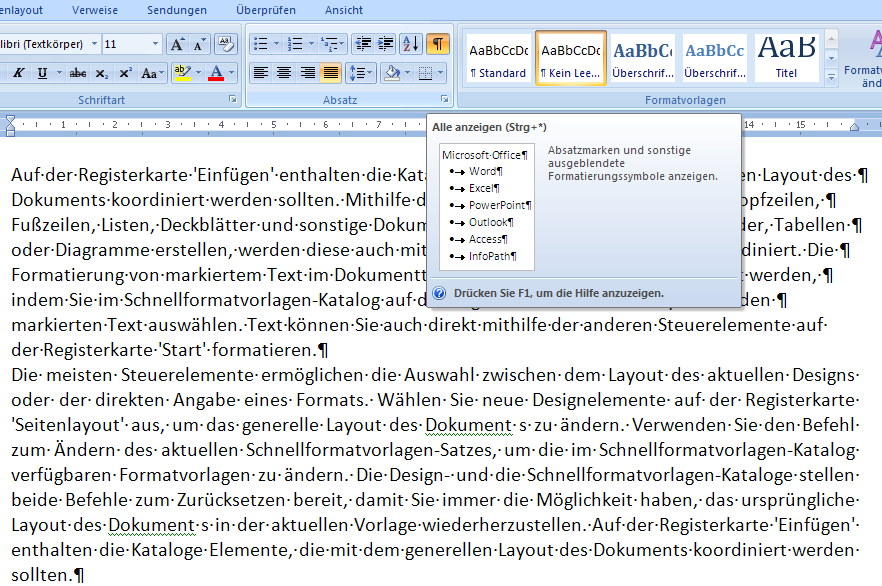882x586 pixels.
Task: Align text left
Action: (260, 73)
